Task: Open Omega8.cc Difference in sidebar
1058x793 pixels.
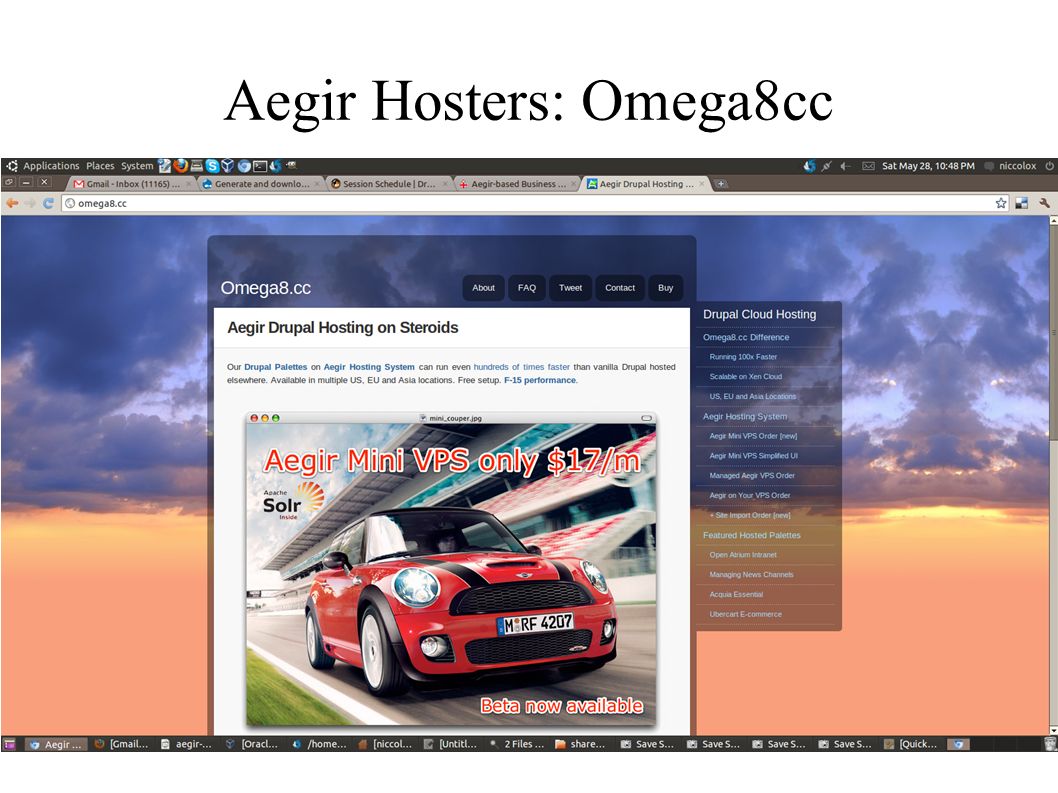Action: click(x=746, y=337)
